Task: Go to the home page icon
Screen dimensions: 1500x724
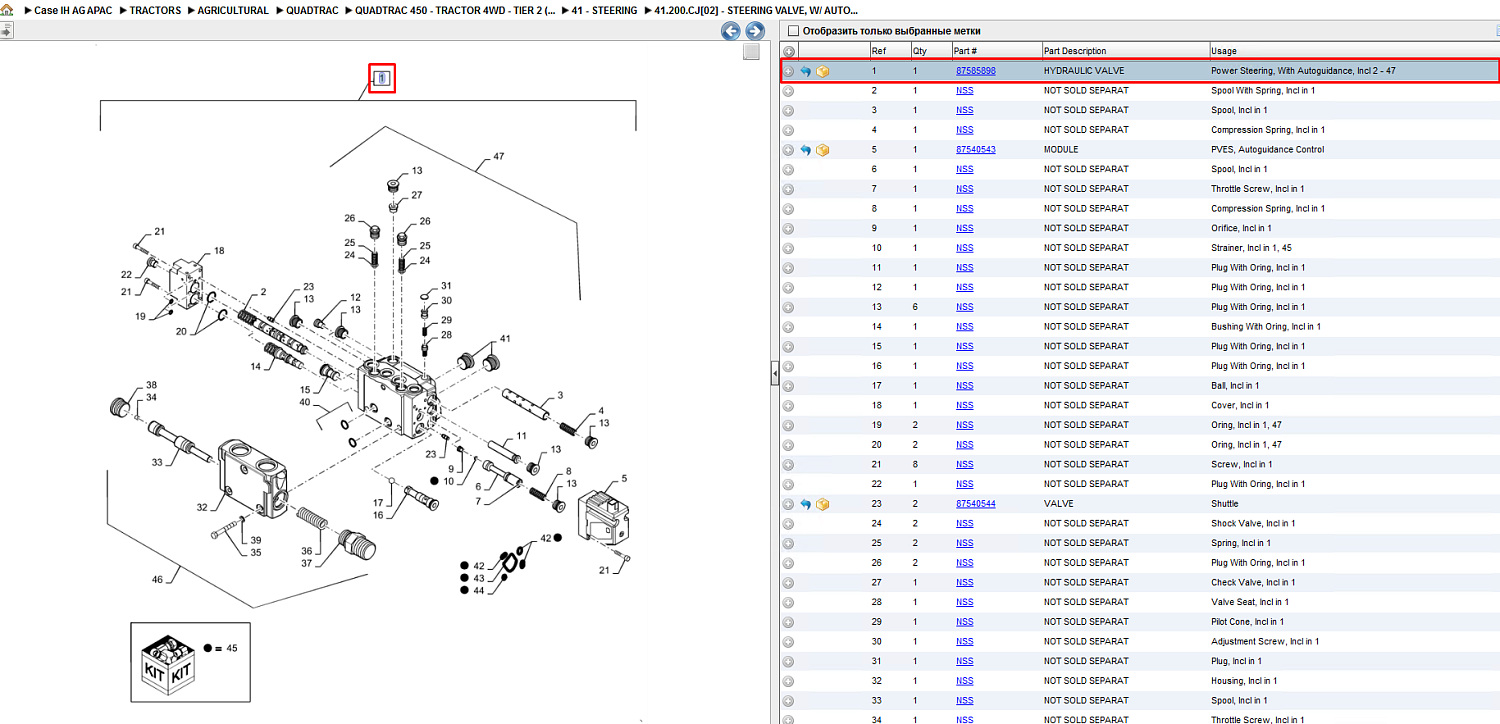Action: tap(7, 10)
